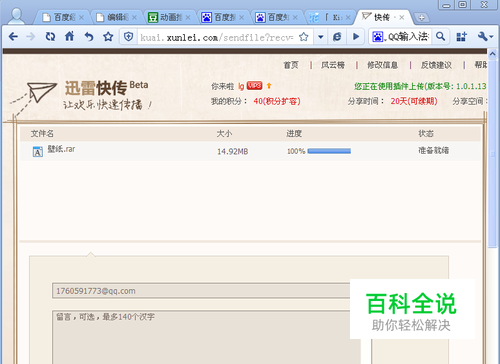Click the go/play arrow beside address bar
The height and width of the screenshot is (364, 500).
click(356, 37)
